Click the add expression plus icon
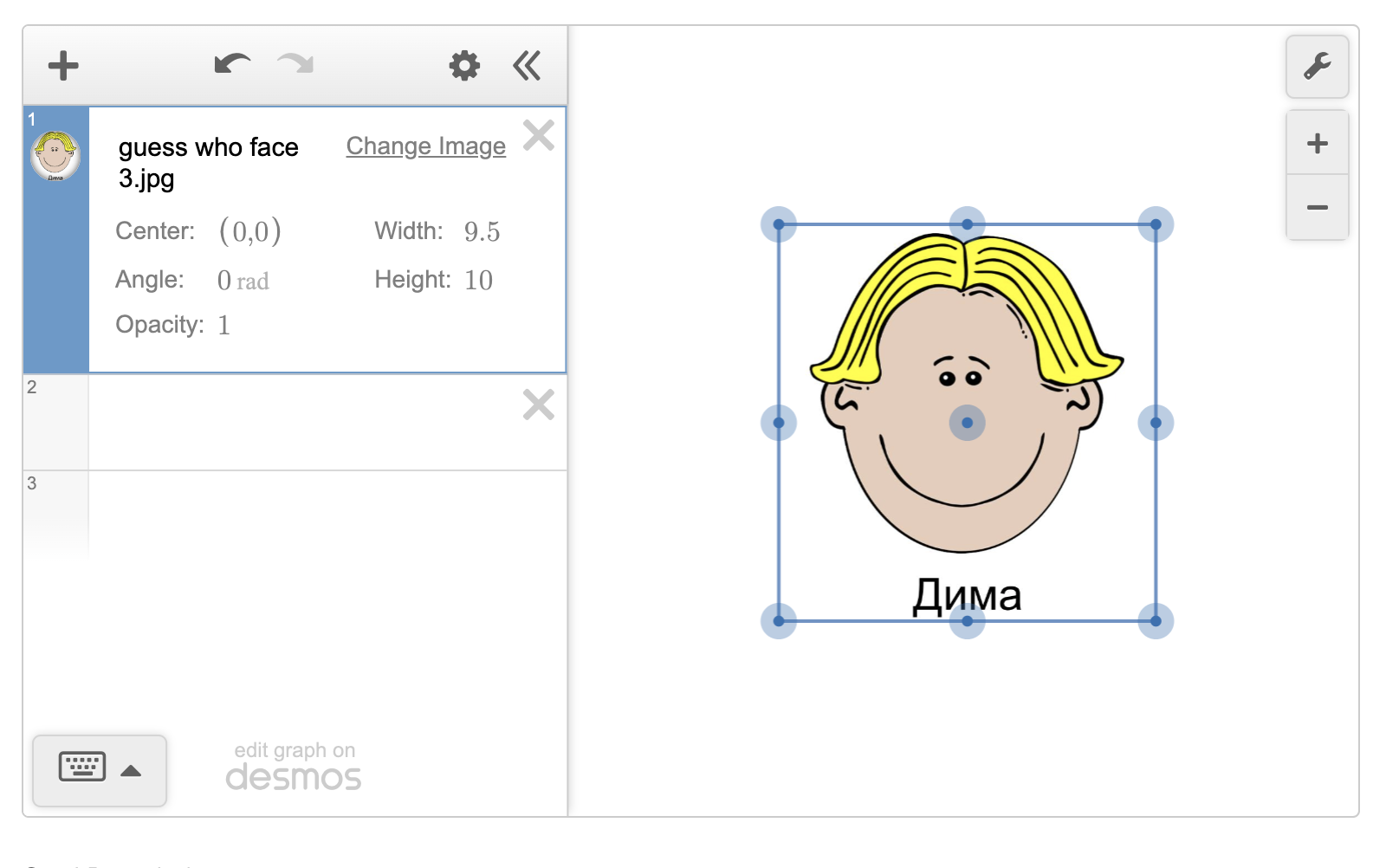Viewport: 1386px width, 868px height. pyautogui.click(x=62, y=65)
